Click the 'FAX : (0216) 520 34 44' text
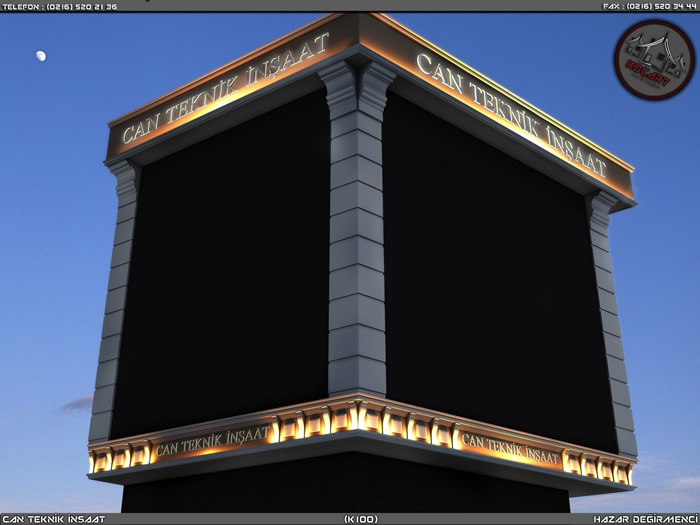Viewport: 700px width, 525px height. click(x=649, y=7)
